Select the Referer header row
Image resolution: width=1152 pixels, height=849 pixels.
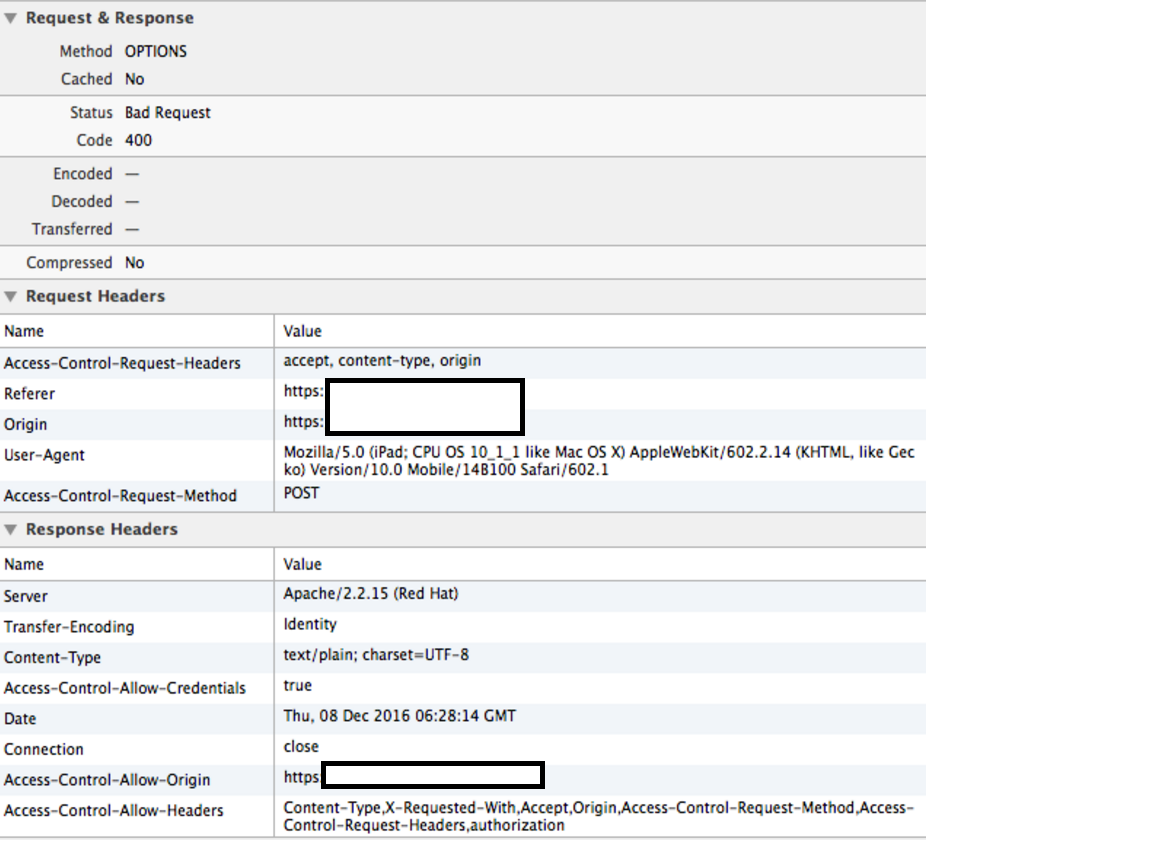tap(30, 393)
